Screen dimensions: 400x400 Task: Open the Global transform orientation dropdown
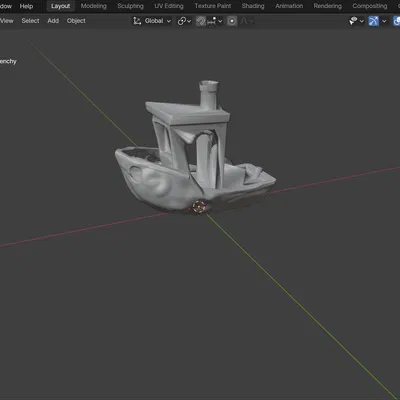point(152,21)
